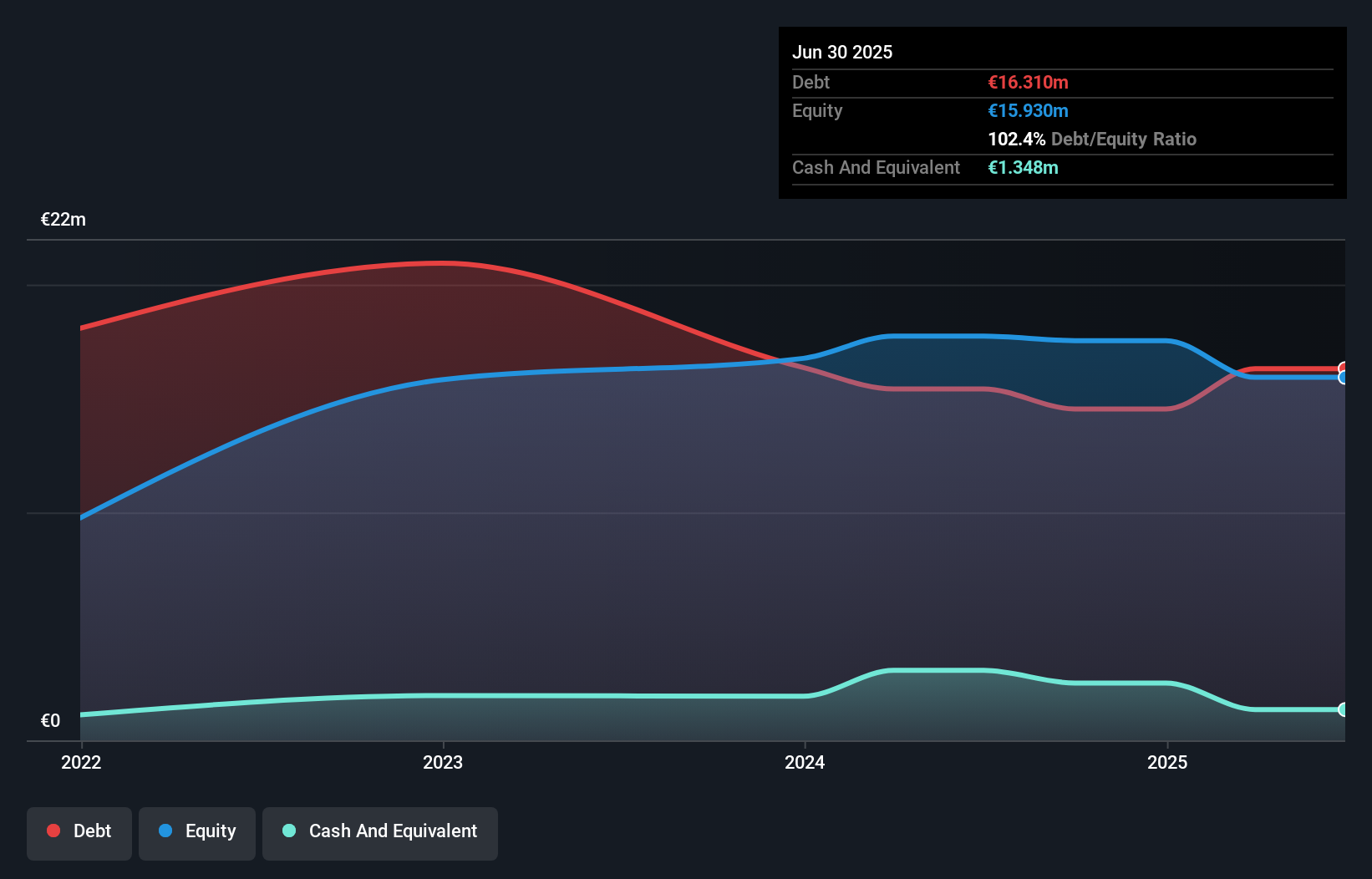This screenshot has width=1372, height=879.
Task: Select the Equity endpoint marker on the chart
Action: pos(1343,379)
